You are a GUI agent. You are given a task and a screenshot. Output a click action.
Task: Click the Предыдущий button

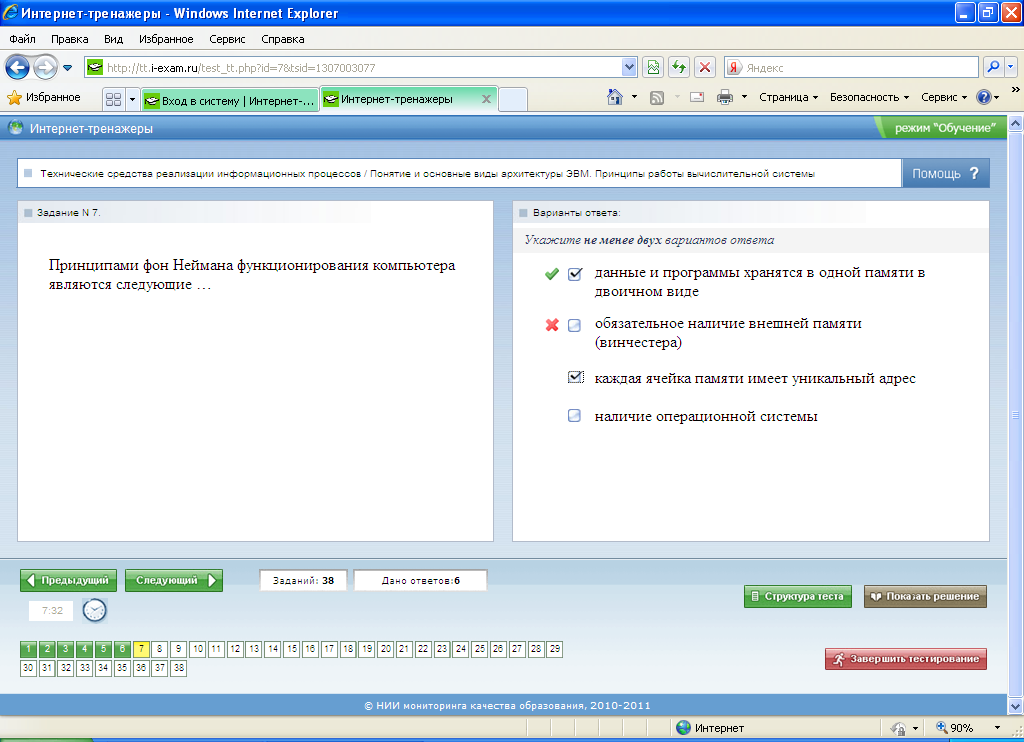coord(69,580)
